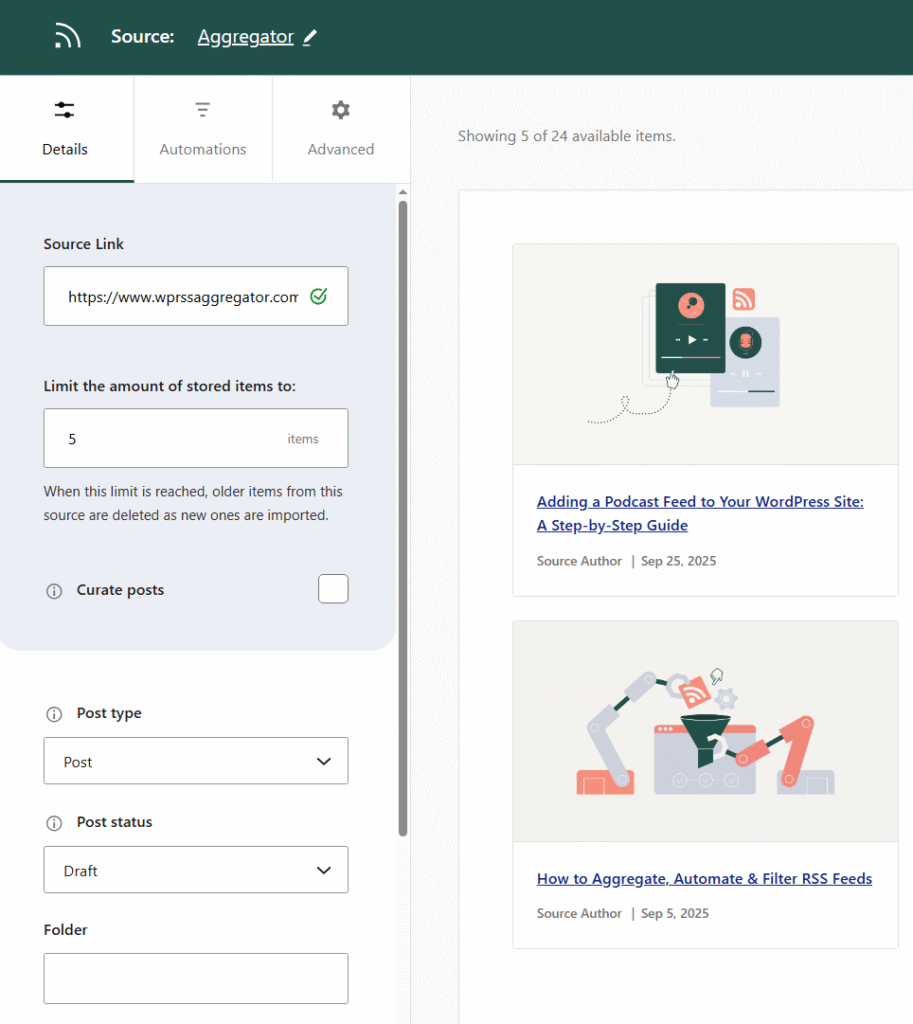Viewport: 913px width, 1024px height.
Task: Click the info icon next to Post status
Action: 54,822
